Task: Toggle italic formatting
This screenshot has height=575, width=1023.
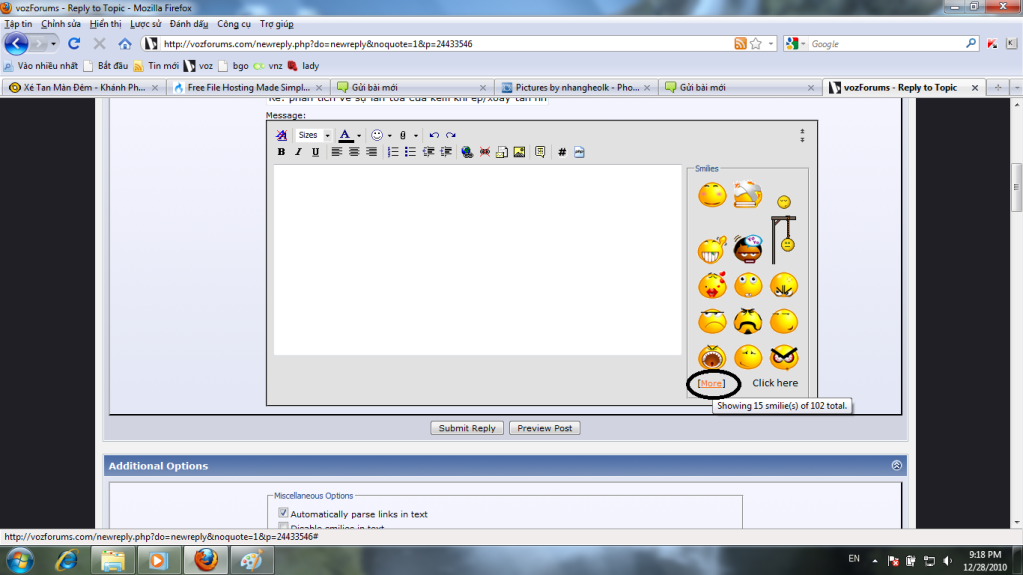Action: [x=298, y=152]
